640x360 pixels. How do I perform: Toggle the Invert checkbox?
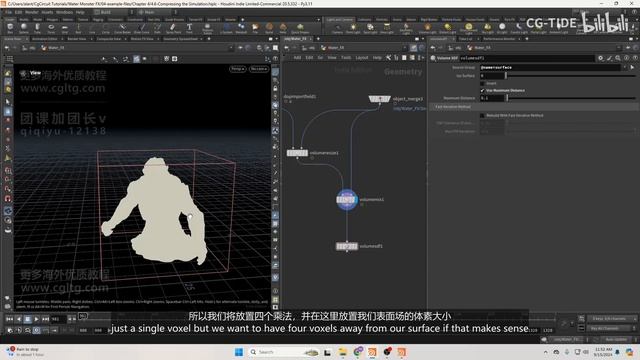point(482,83)
